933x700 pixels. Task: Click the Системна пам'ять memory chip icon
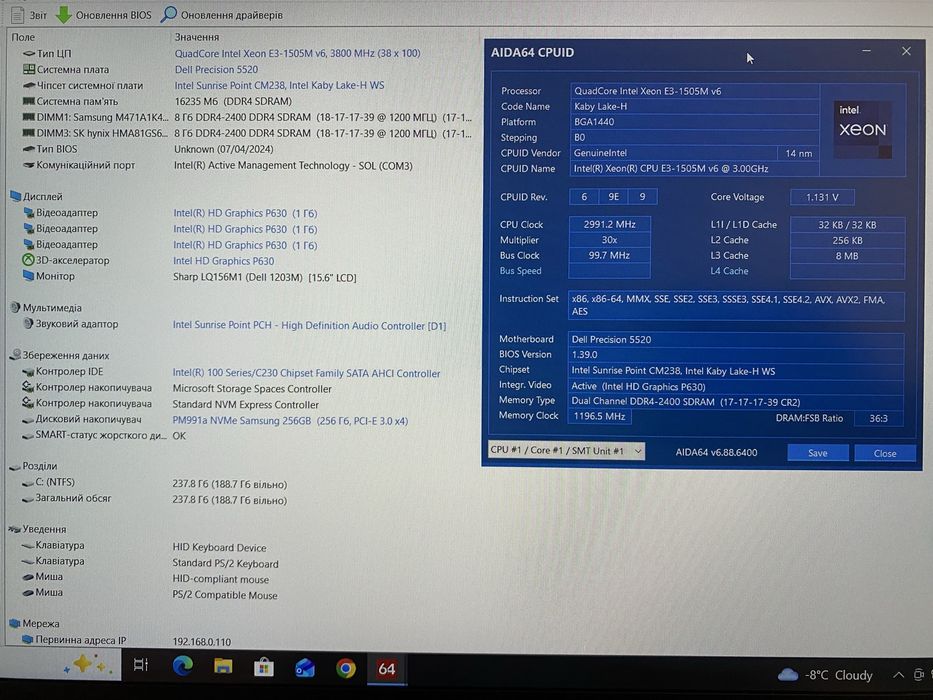pos(28,101)
